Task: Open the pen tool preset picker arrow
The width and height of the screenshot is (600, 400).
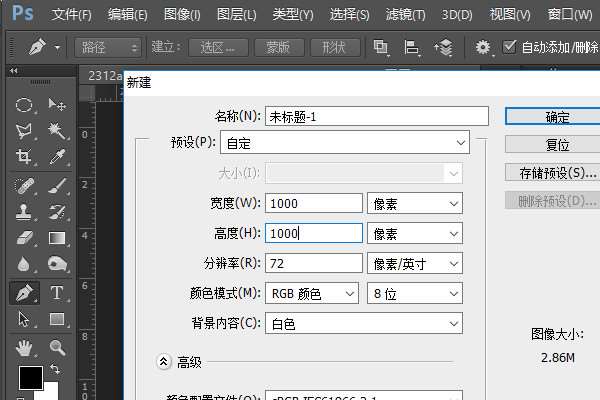Action: [57, 48]
